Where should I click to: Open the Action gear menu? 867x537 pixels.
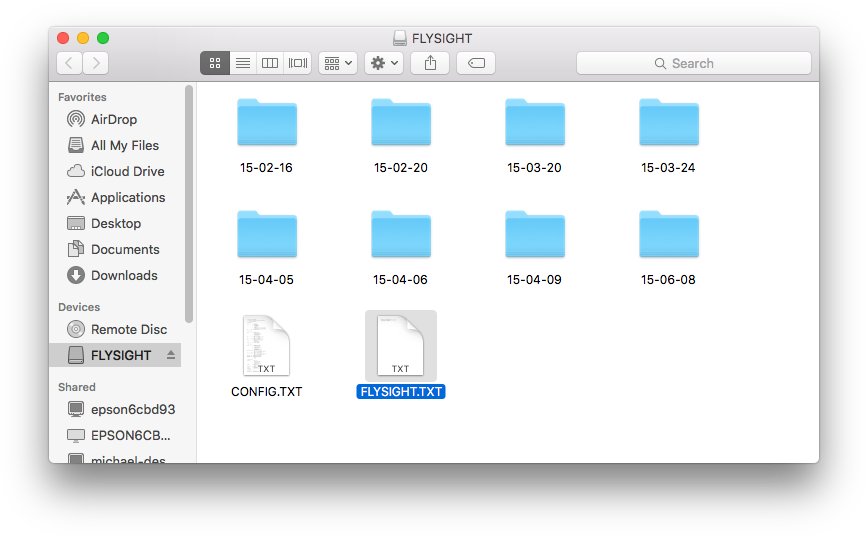[384, 63]
